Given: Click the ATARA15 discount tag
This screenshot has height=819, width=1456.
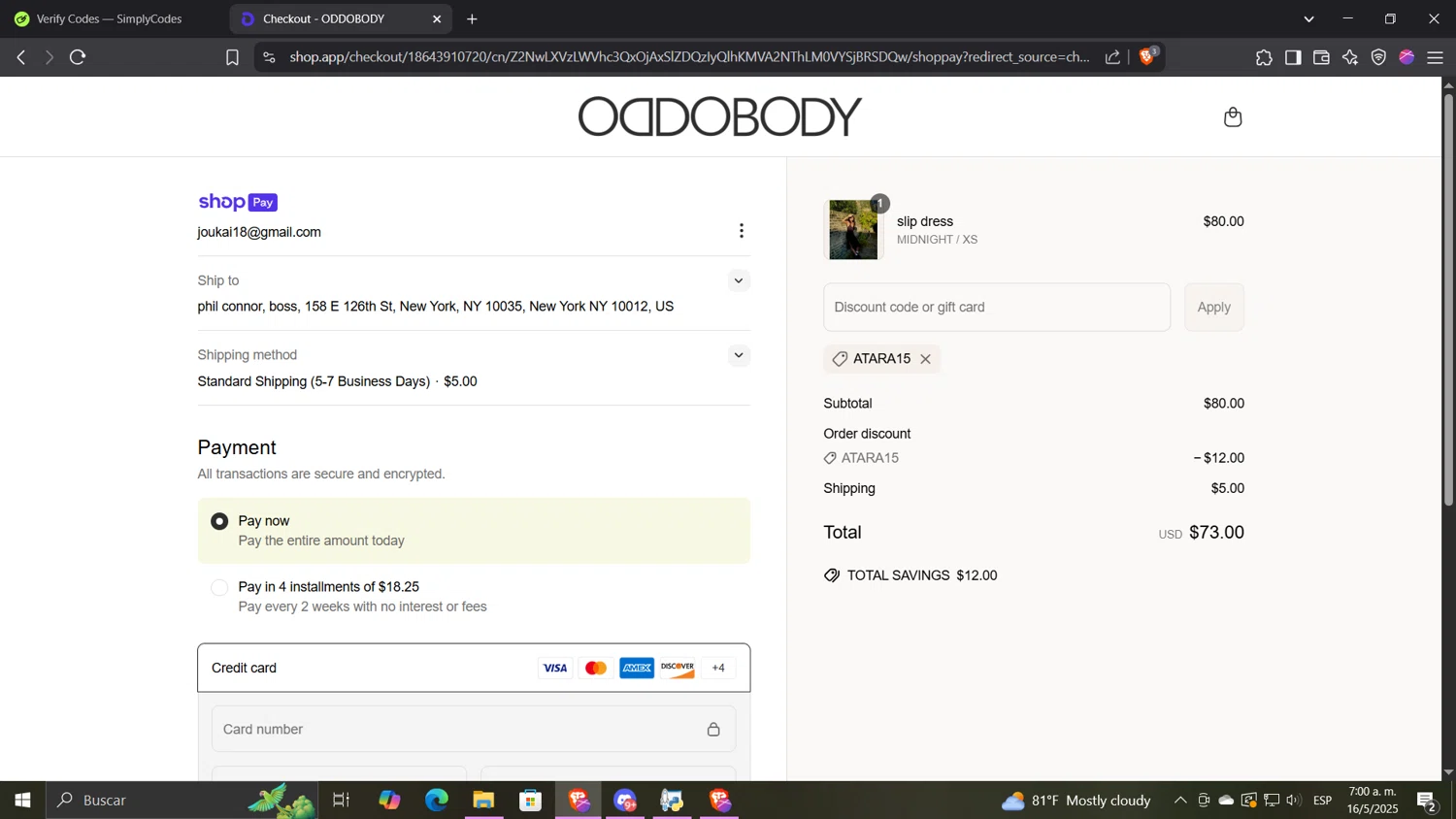Looking at the screenshot, I should coord(881,359).
